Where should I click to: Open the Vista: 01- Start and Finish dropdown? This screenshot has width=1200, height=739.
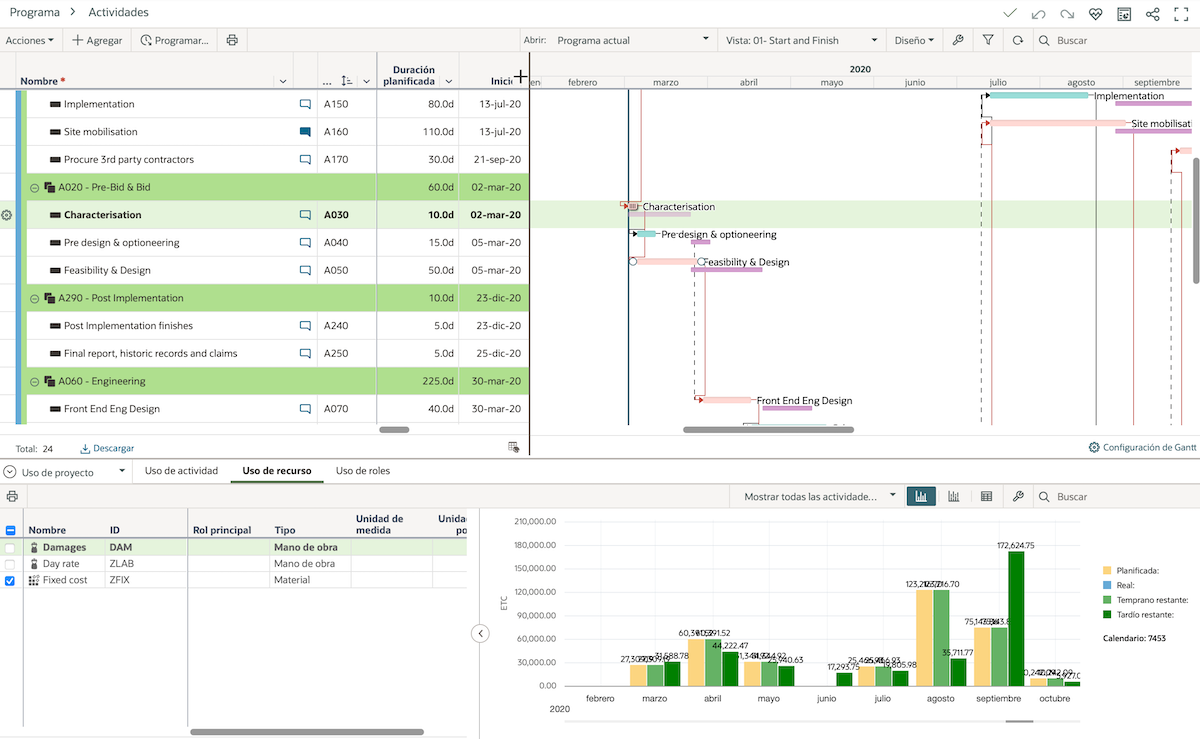802,41
